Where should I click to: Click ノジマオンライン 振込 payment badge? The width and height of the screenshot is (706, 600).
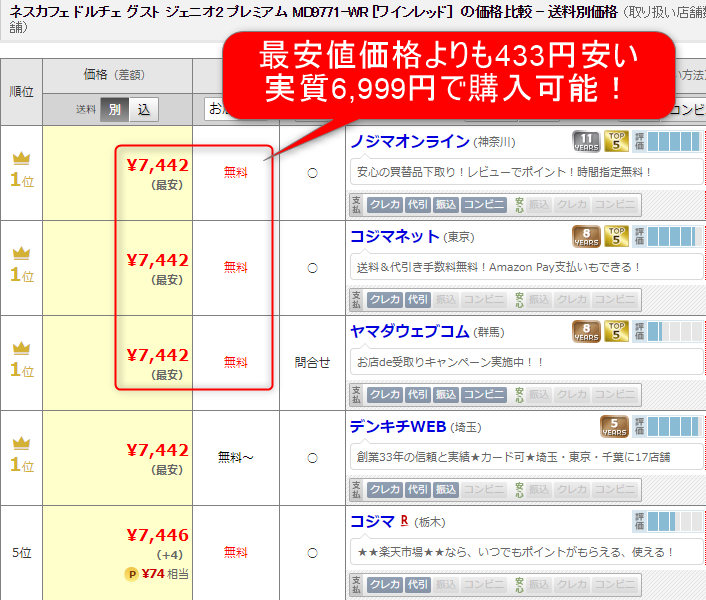[446, 205]
